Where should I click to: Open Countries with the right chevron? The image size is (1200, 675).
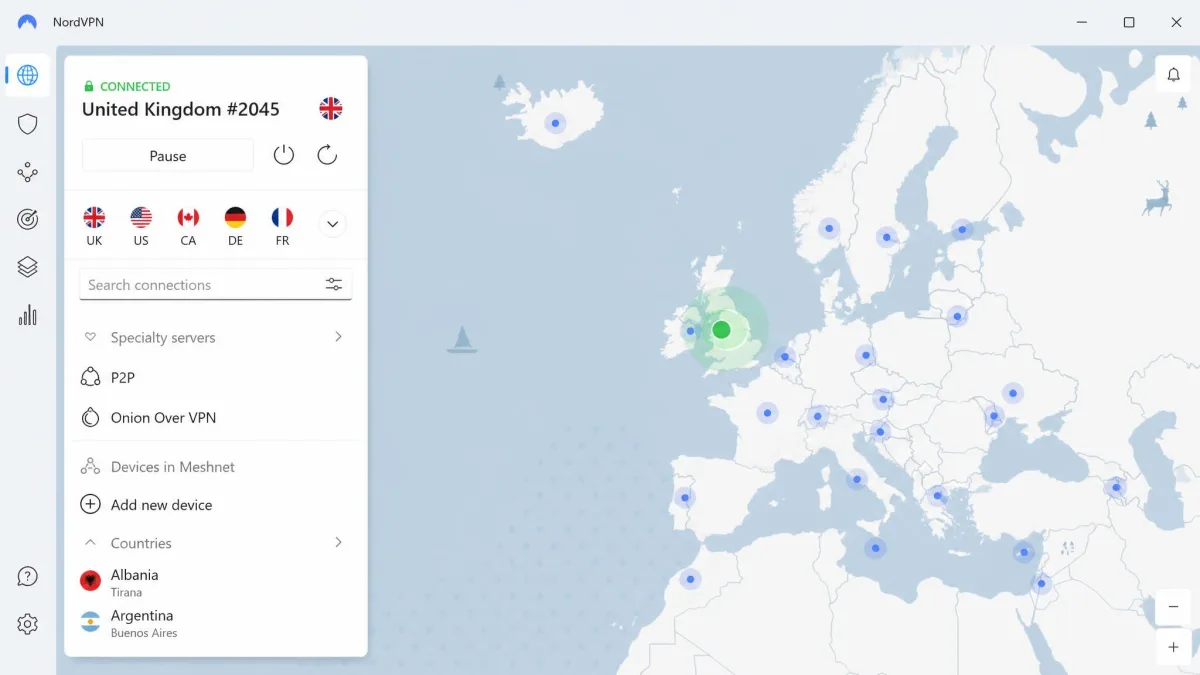click(338, 542)
